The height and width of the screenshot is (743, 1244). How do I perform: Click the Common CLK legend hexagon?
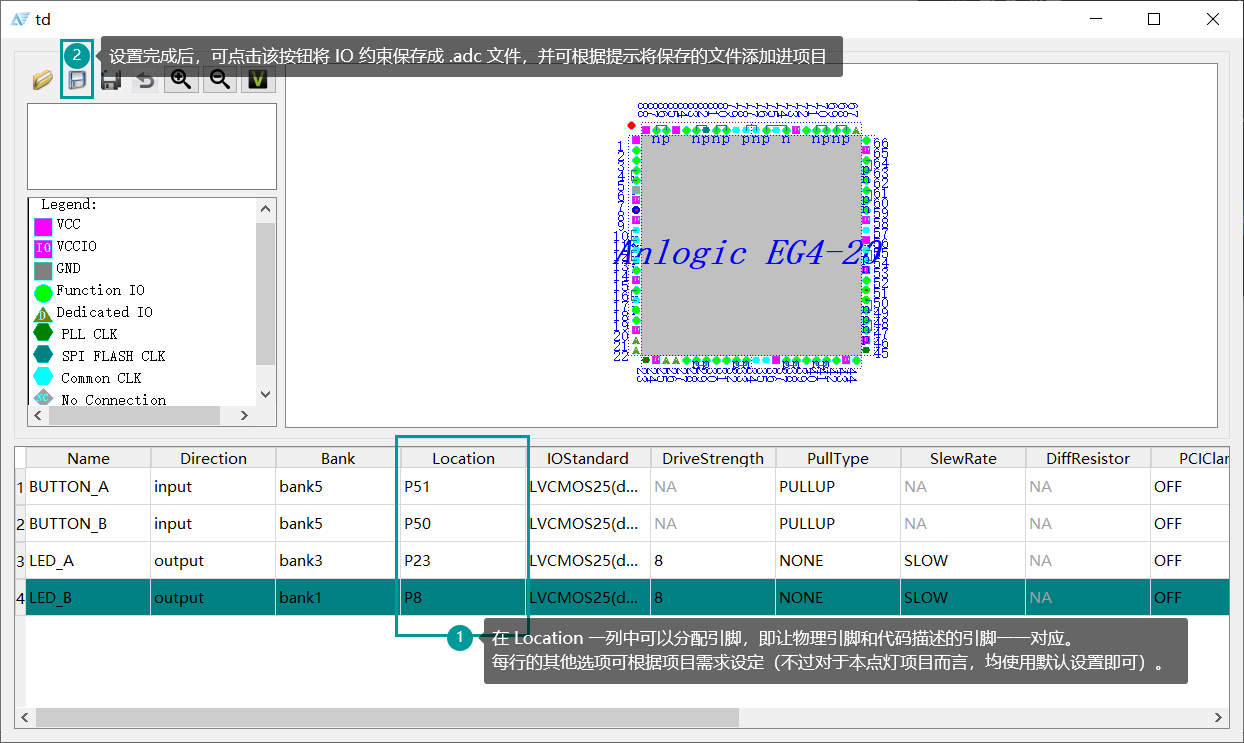click(43, 377)
